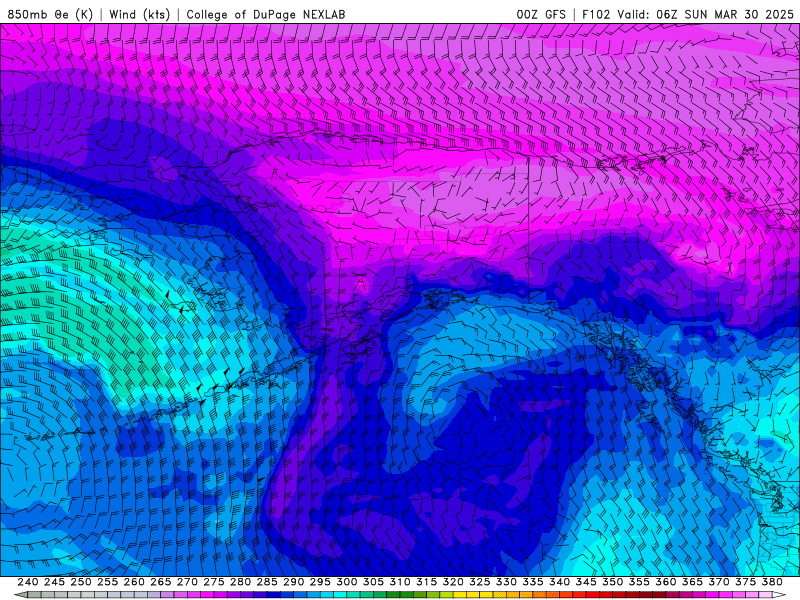Click the 245 colorbar value label
This screenshot has height=600, width=800.
click(x=54, y=582)
